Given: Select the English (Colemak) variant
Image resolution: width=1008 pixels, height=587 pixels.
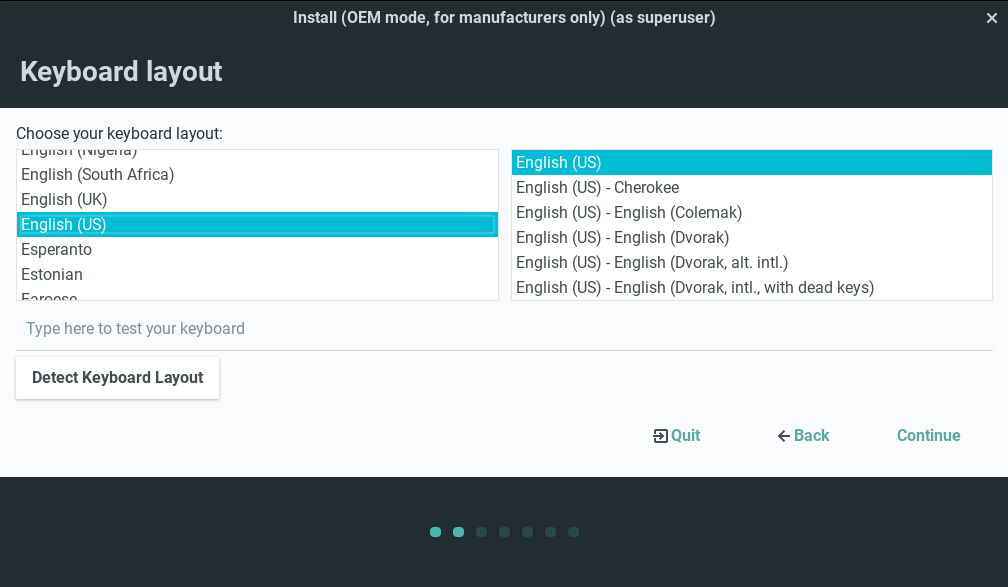Looking at the screenshot, I should coord(628,213).
